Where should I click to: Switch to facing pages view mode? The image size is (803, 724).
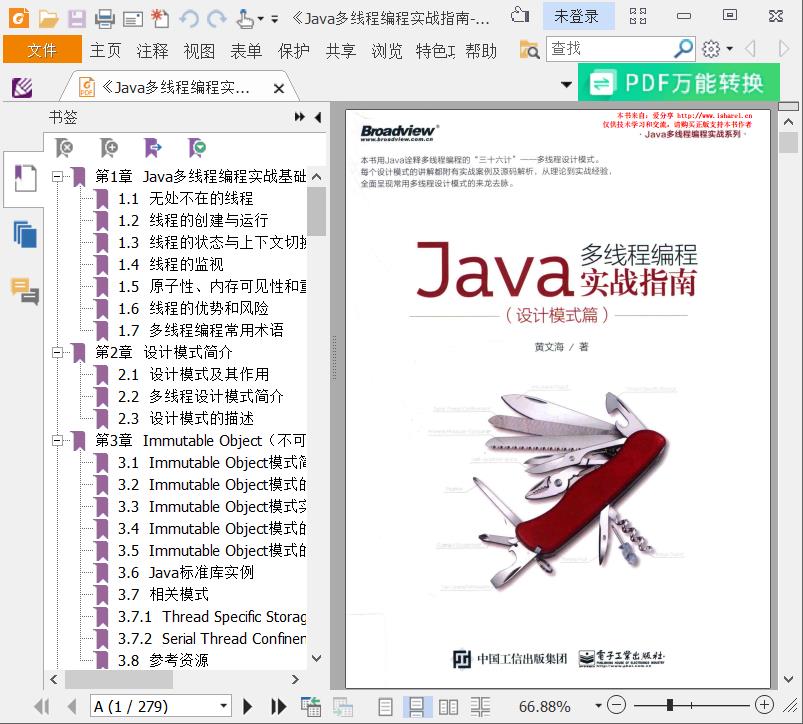448,707
